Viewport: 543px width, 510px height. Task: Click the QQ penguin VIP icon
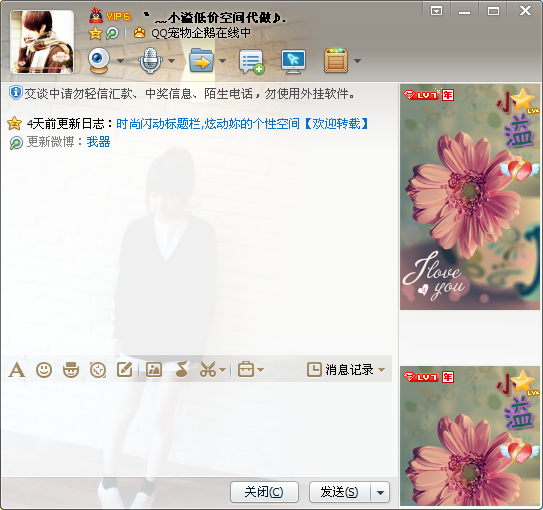(96, 16)
